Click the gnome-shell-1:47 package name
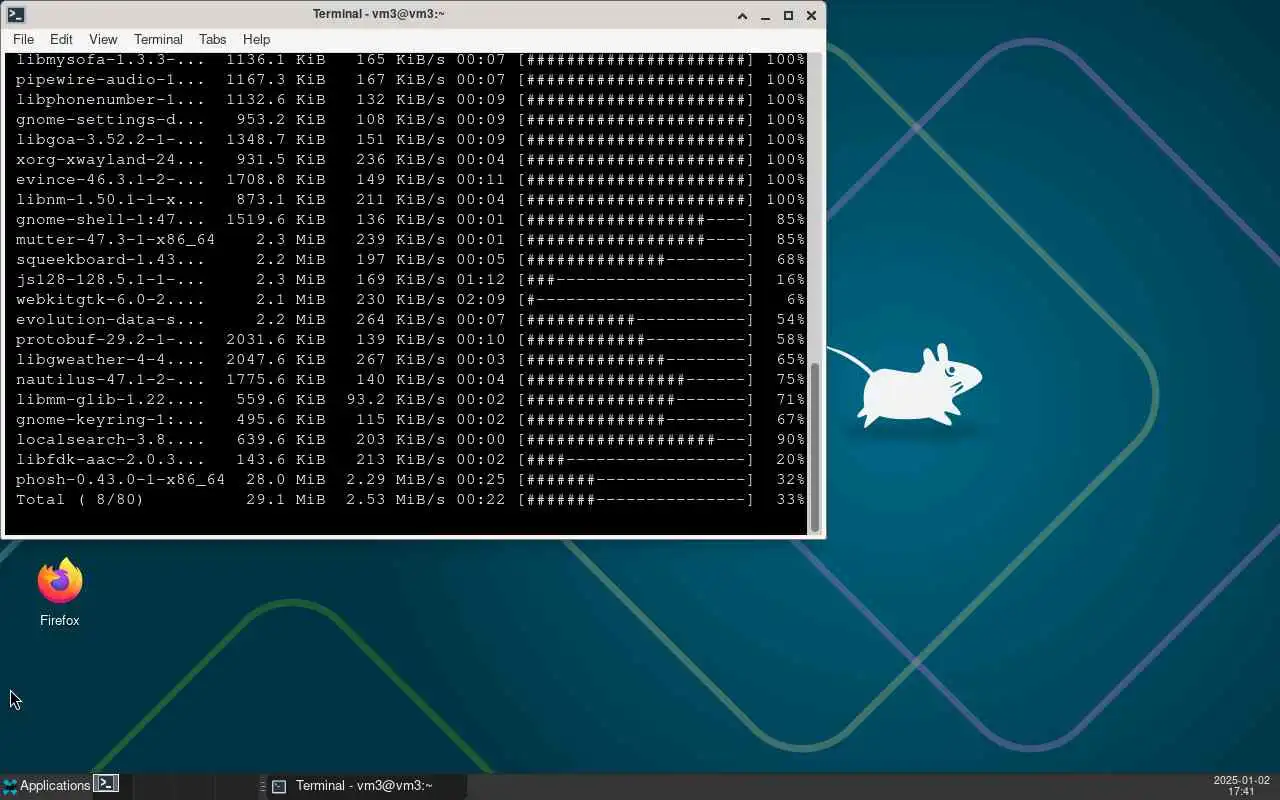Screen dimensions: 1280x800 click(x=110, y=219)
